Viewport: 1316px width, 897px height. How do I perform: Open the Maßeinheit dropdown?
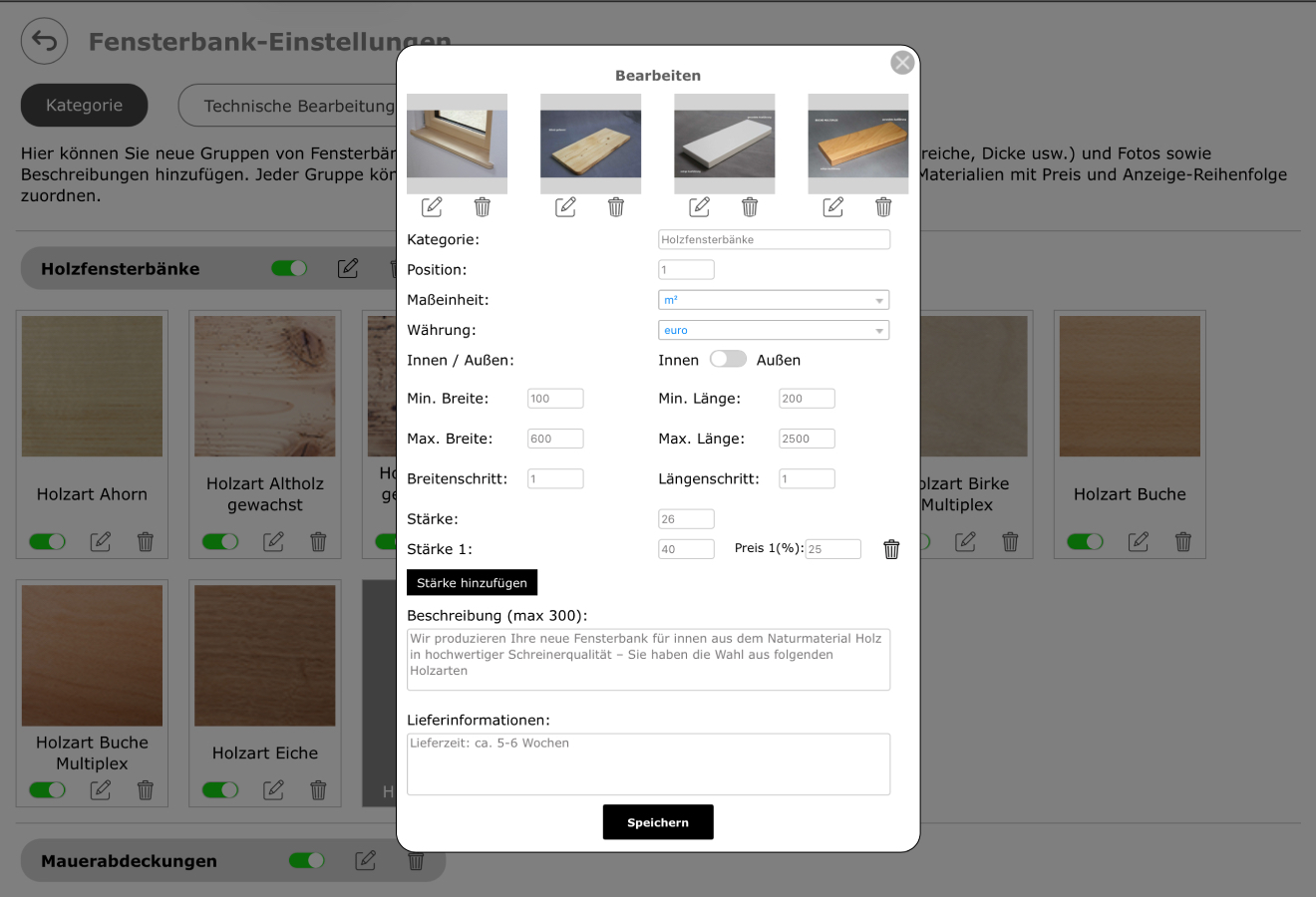point(774,300)
